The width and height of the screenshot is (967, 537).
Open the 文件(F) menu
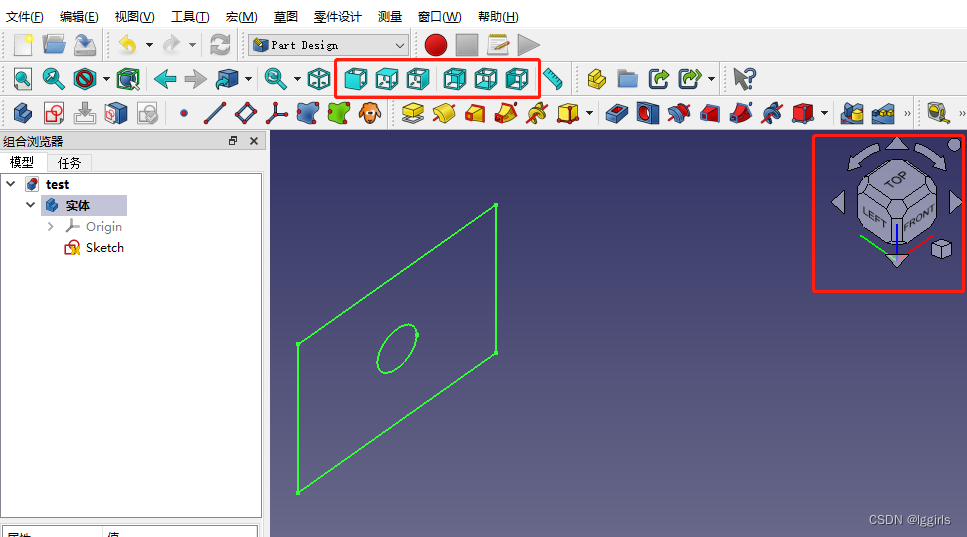tap(25, 17)
